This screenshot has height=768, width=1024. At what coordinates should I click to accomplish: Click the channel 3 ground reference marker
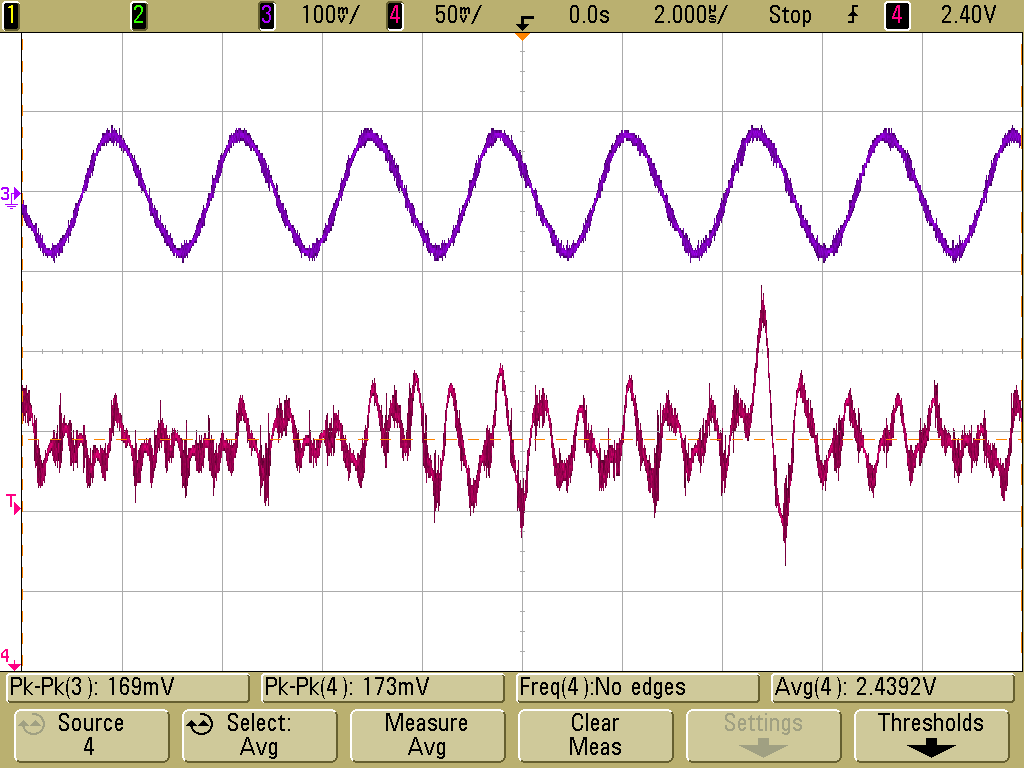[x=10, y=196]
